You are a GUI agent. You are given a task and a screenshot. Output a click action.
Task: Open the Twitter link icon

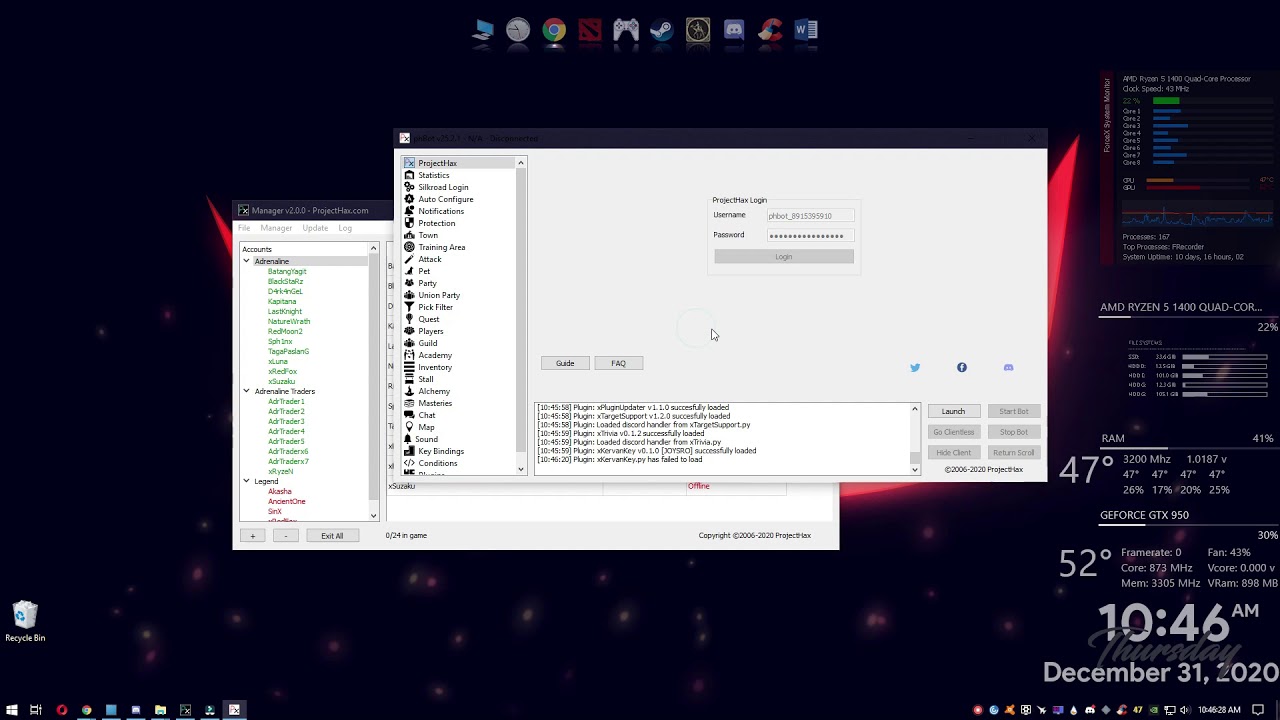[915, 368]
